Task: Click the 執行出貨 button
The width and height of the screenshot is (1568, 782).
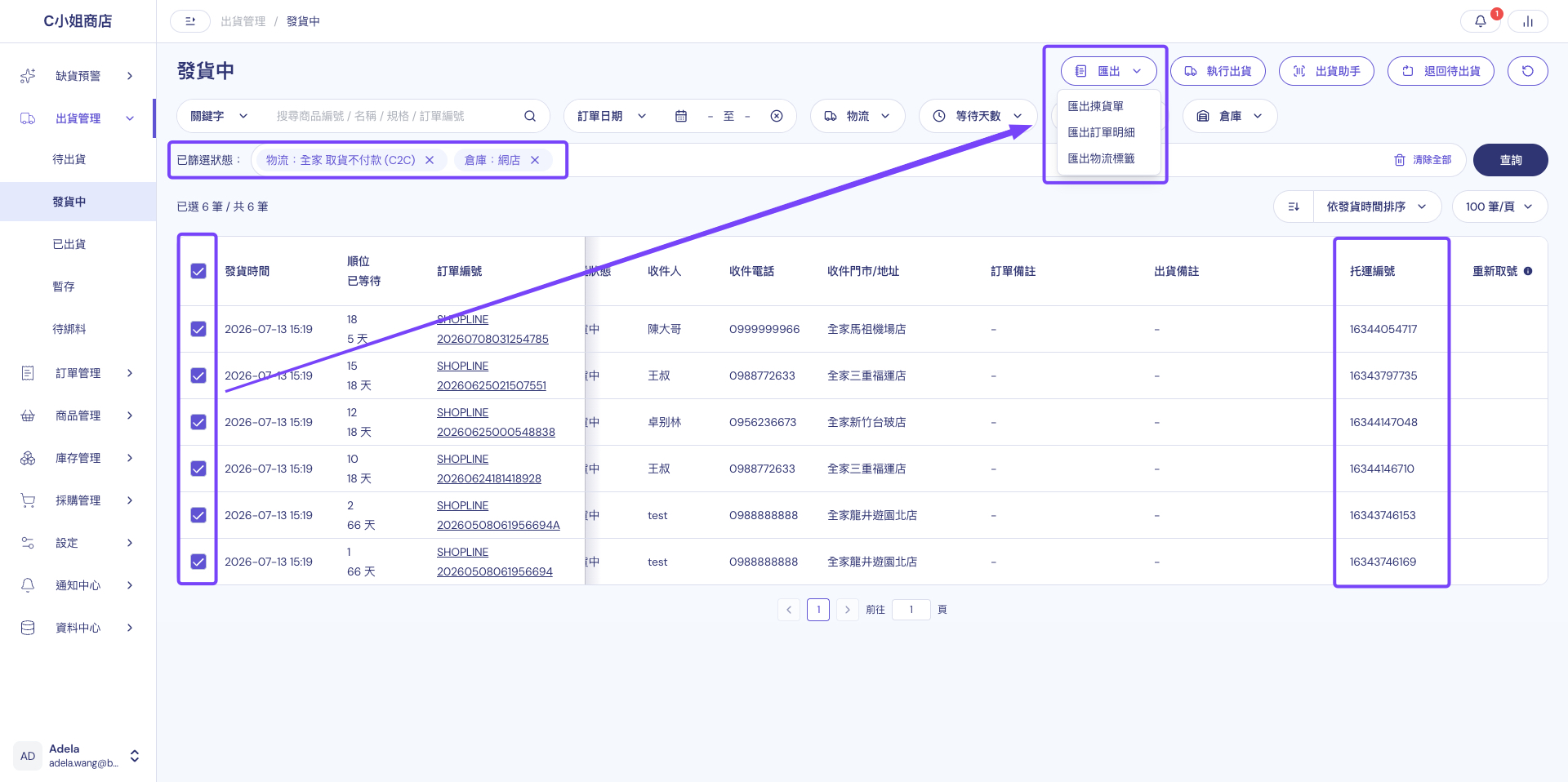Action: click(1218, 71)
